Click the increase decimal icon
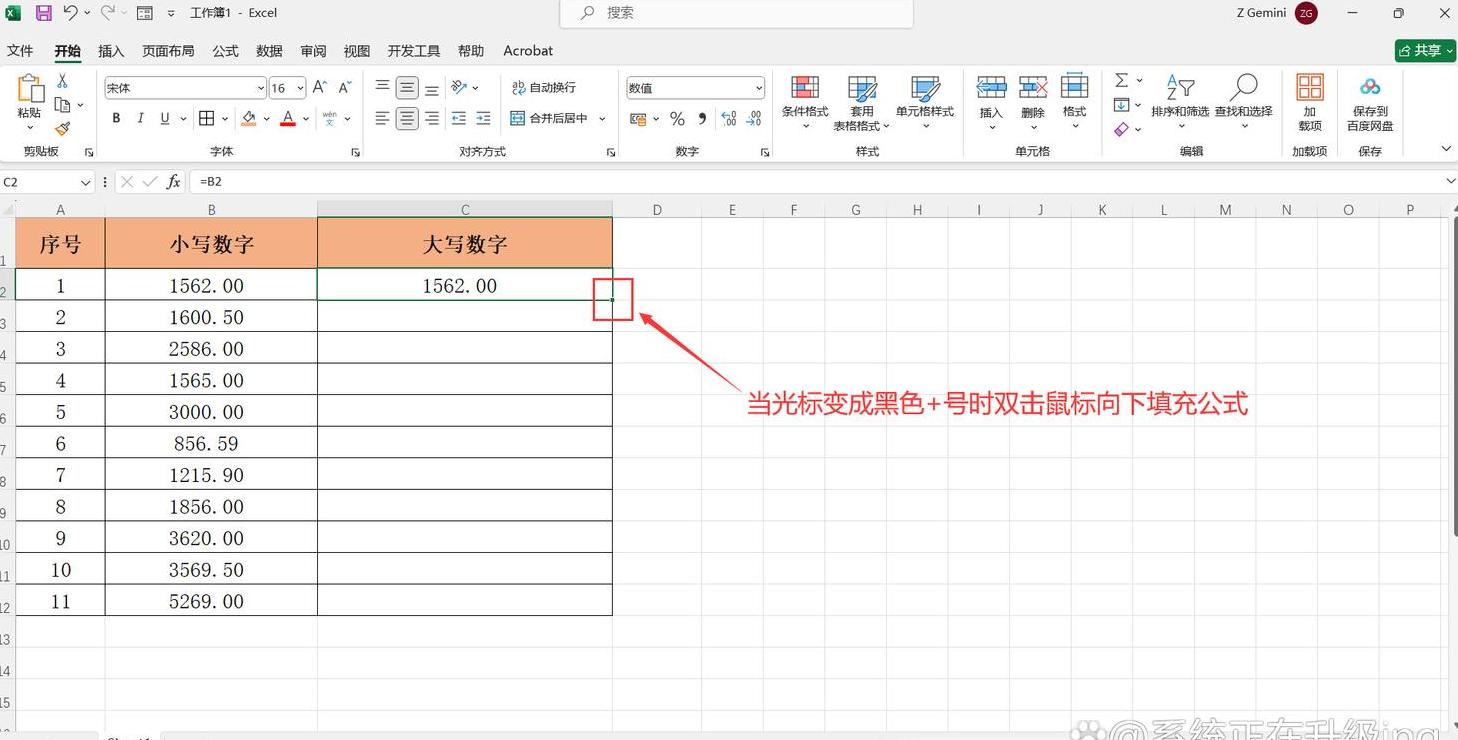This screenshot has height=740, width=1458. click(729, 119)
